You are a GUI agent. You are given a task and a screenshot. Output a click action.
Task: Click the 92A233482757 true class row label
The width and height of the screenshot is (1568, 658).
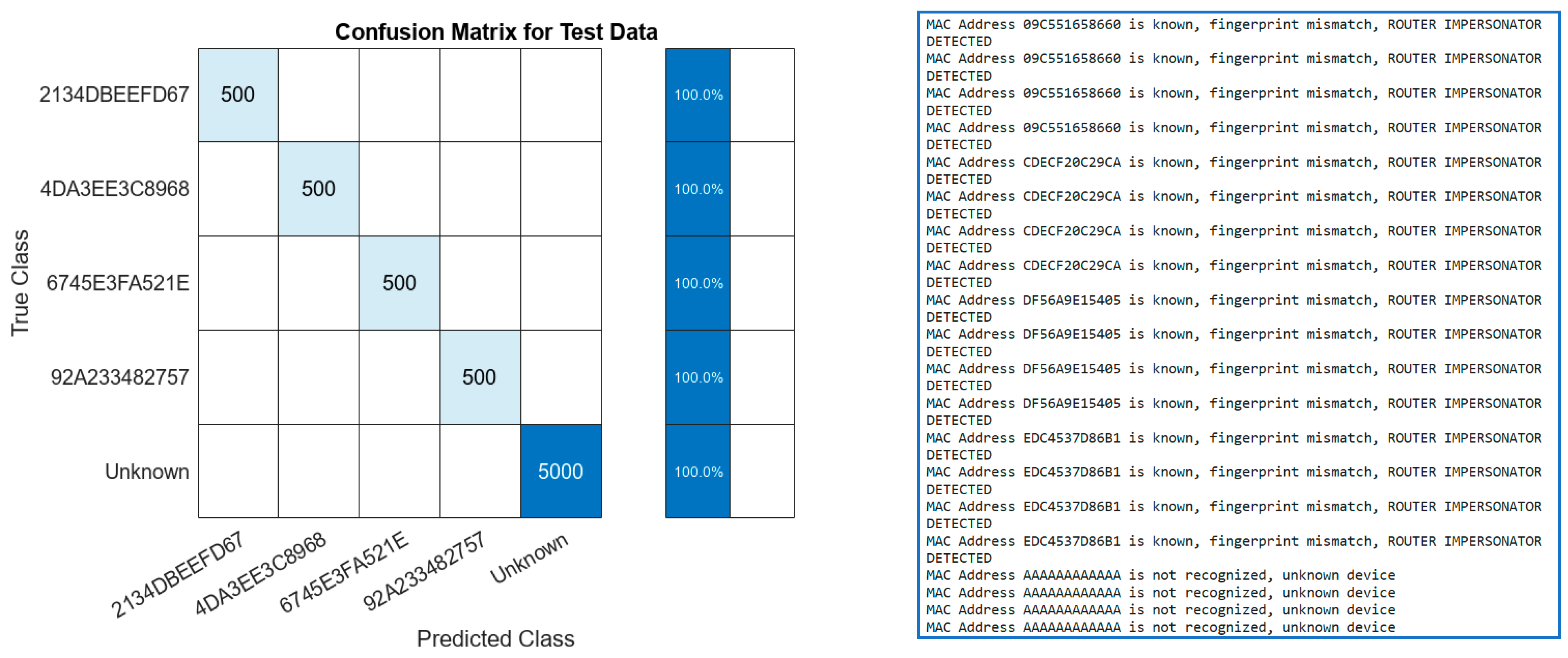point(119,378)
